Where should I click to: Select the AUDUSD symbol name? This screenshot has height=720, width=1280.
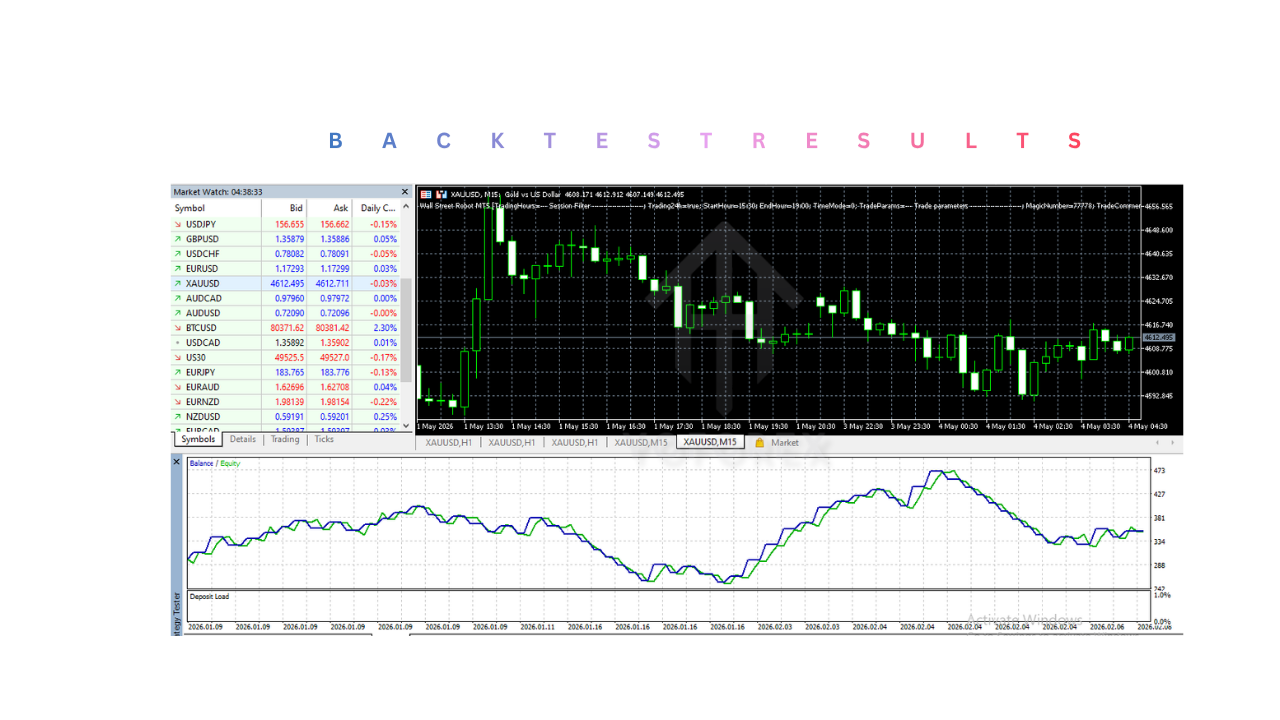(x=203, y=313)
